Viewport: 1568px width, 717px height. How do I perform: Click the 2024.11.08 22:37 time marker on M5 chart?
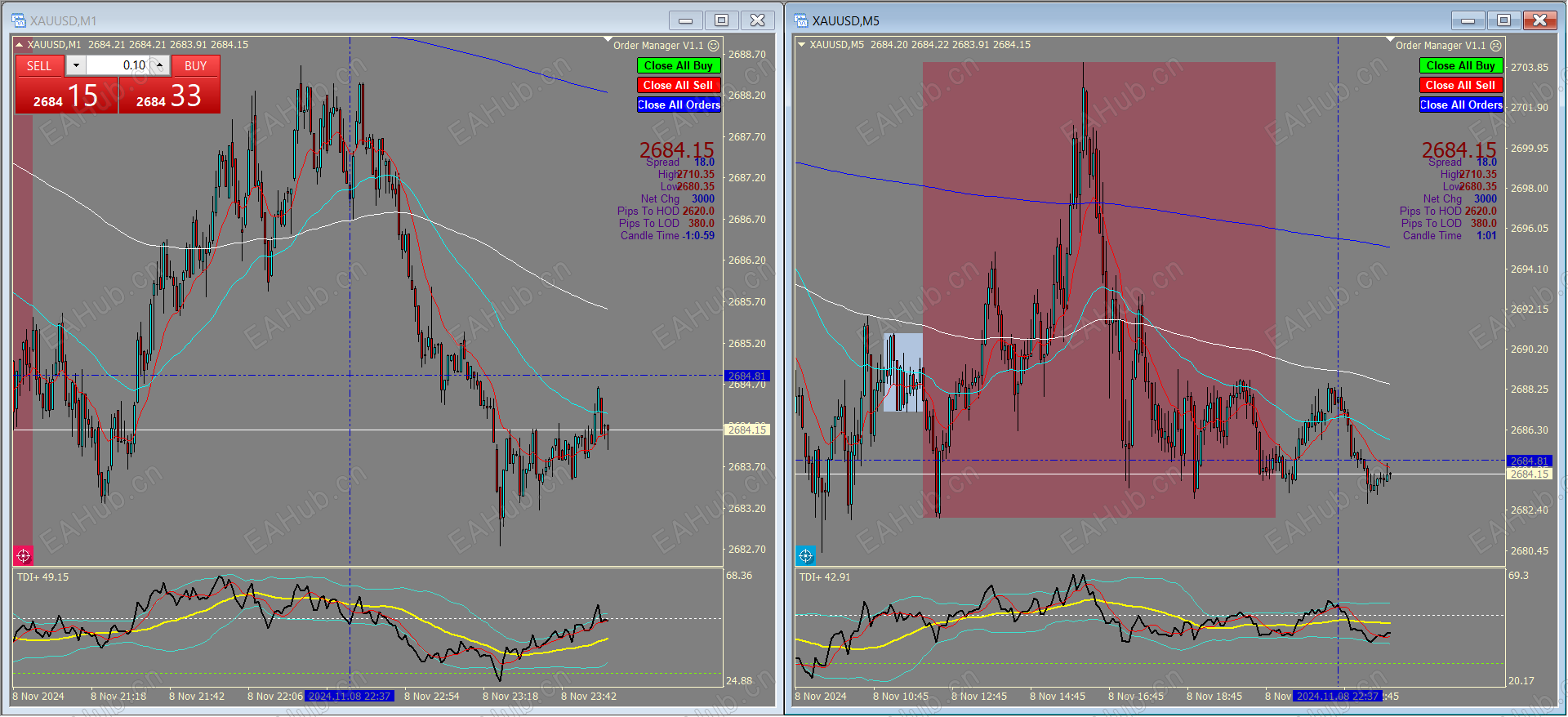click(x=1338, y=697)
